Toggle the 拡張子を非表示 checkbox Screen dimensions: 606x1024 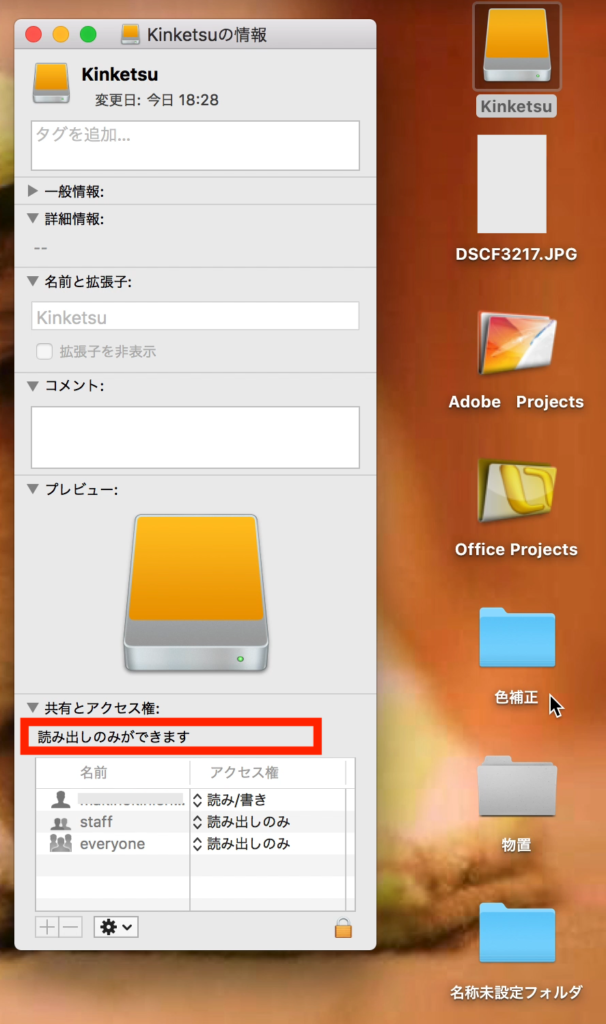pos(44,351)
